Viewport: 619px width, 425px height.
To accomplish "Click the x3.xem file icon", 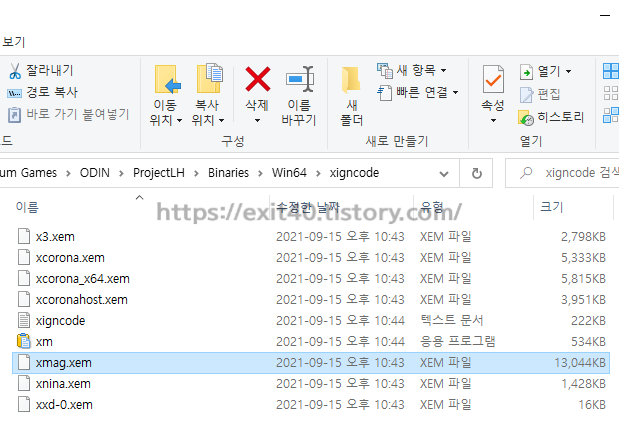I will (x=24, y=236).
